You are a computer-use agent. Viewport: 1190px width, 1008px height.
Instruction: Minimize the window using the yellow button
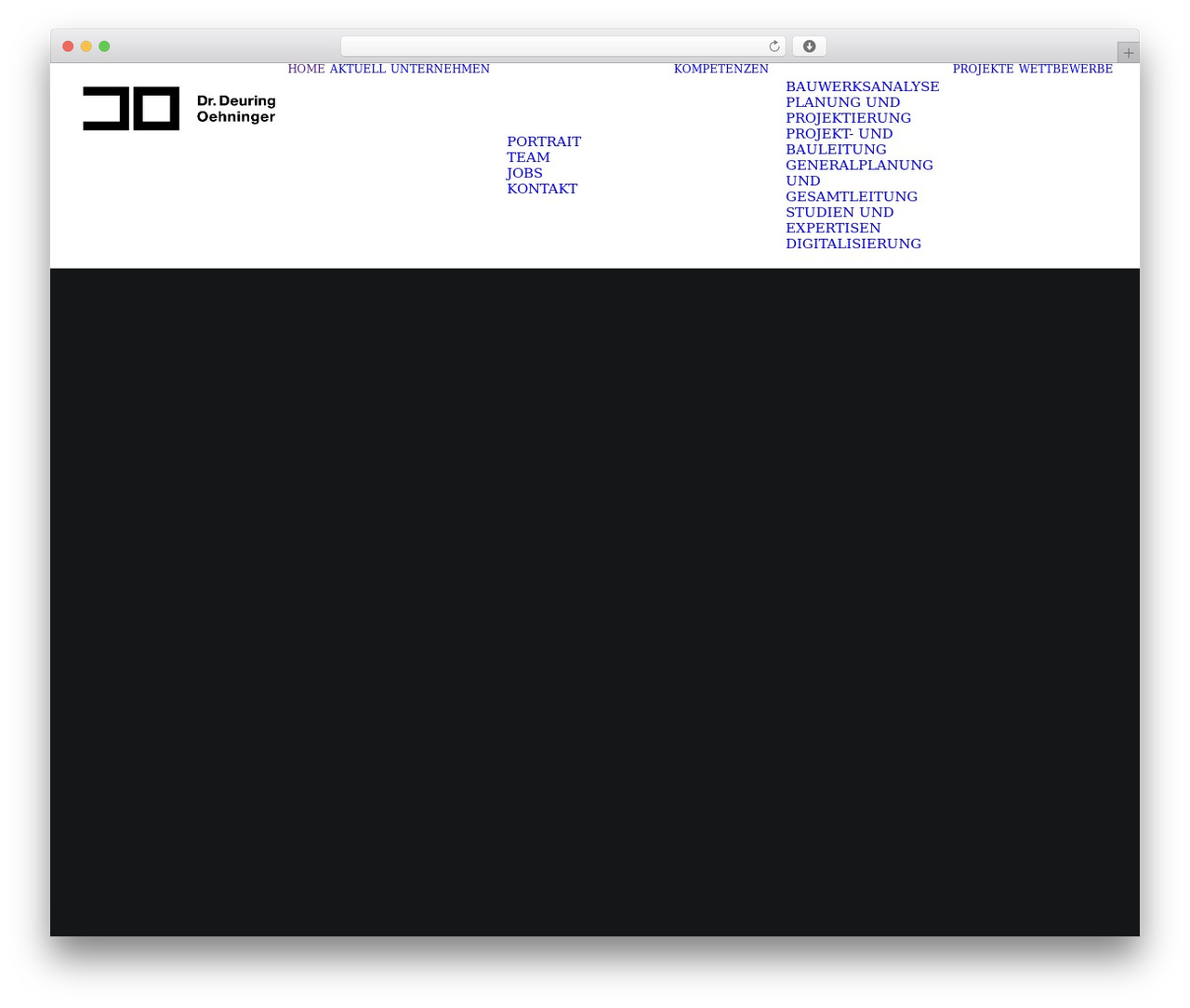pos(86,46)
